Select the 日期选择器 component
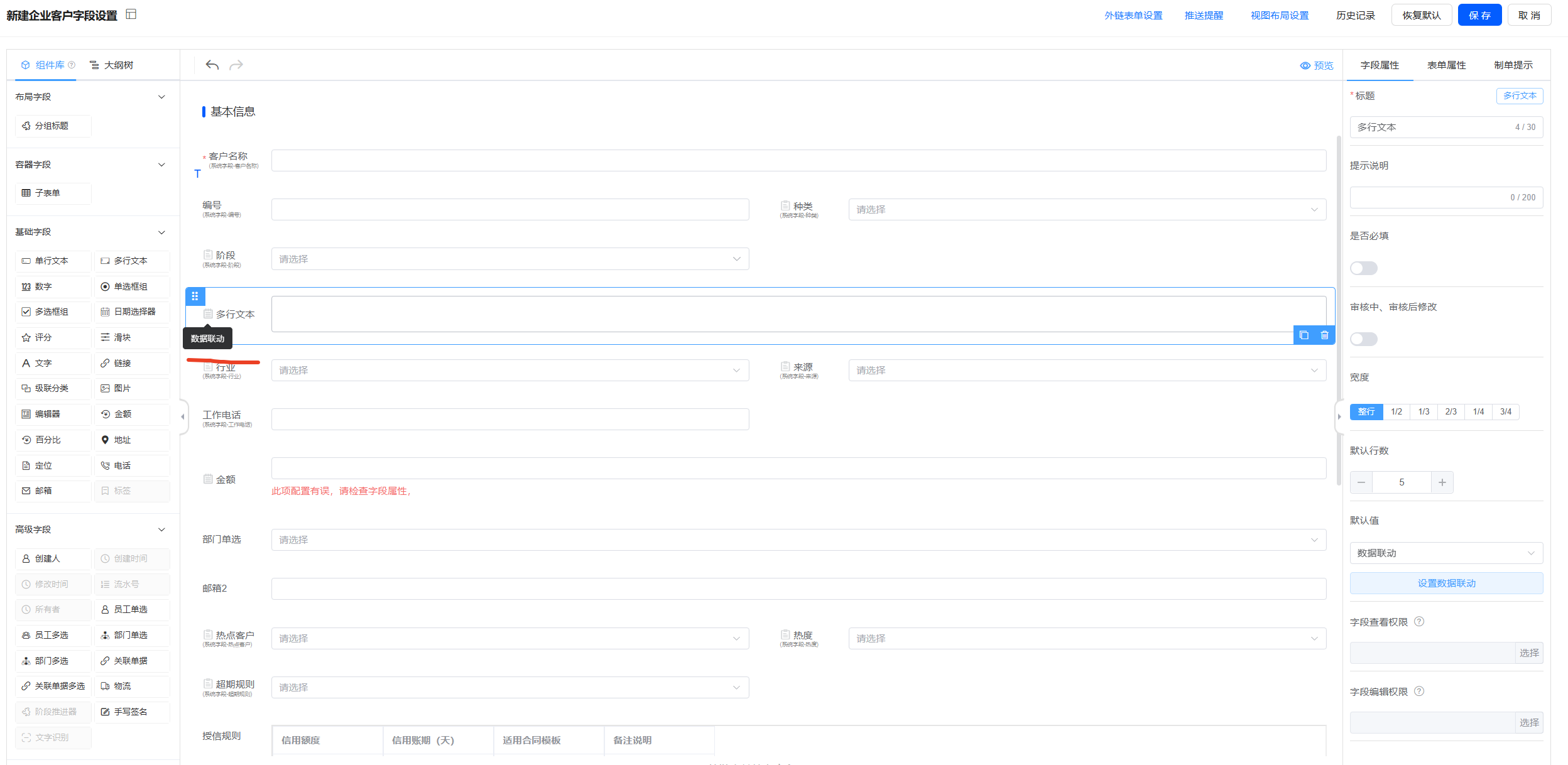Image resolution: width=1568 pixels, height=765 pixels. 133,312
